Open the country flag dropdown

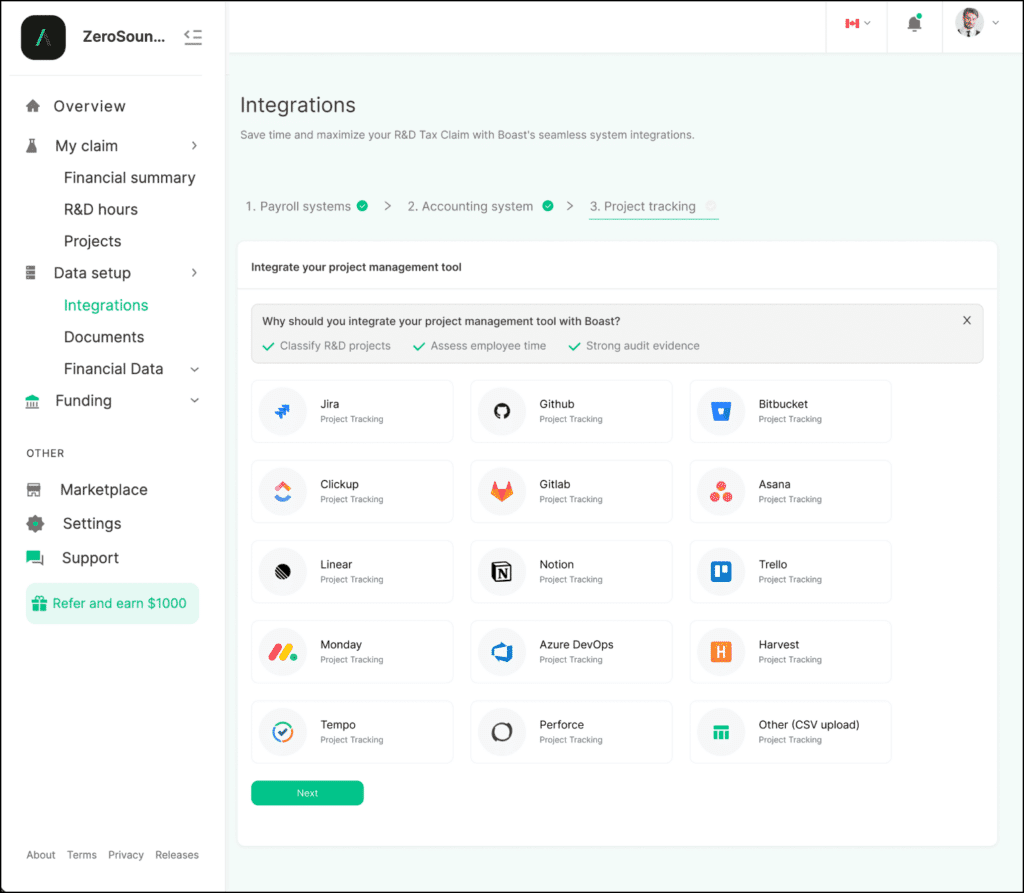(x=857, y=23)
